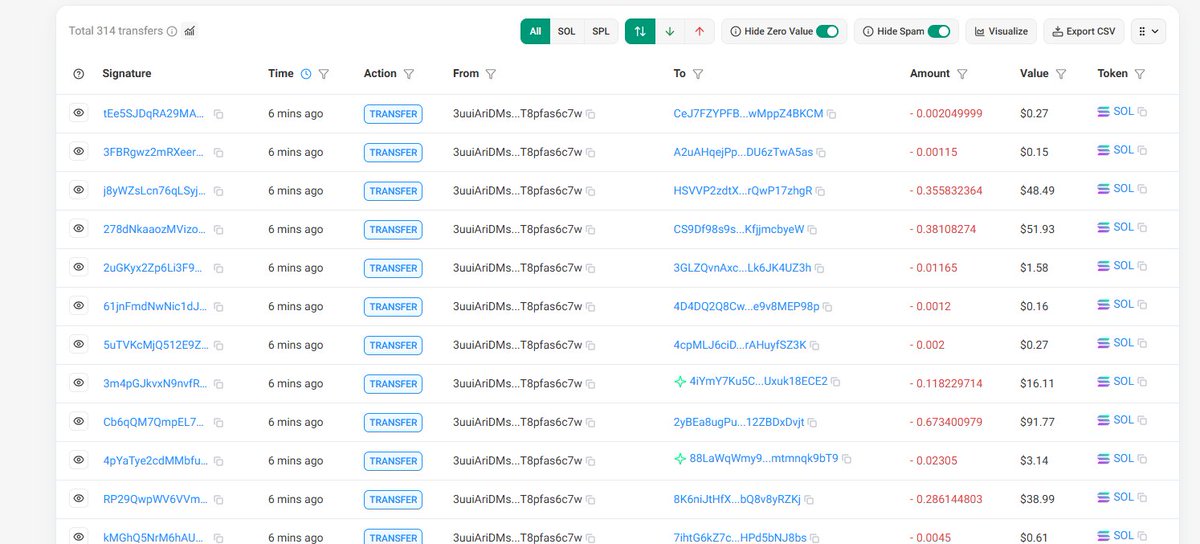Click the eye icon for 5uTVKcMjQ512E9Z row
This screenshot has width=1200, height=544.
click(x=79, y=344)
